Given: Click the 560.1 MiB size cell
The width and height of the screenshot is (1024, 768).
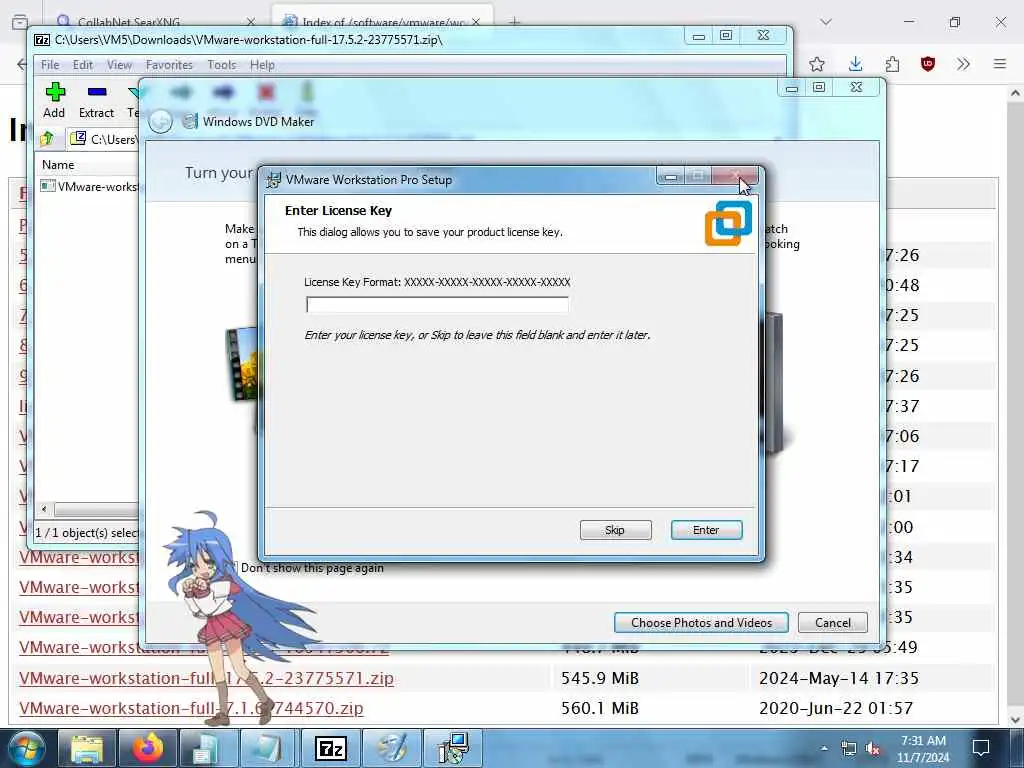Looking at the screenshot, I should 599,708.
